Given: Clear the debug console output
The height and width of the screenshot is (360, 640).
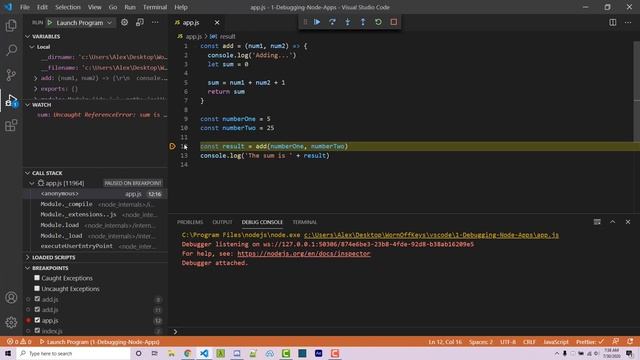Looking at the screenshot, I should tap(597, 222).
